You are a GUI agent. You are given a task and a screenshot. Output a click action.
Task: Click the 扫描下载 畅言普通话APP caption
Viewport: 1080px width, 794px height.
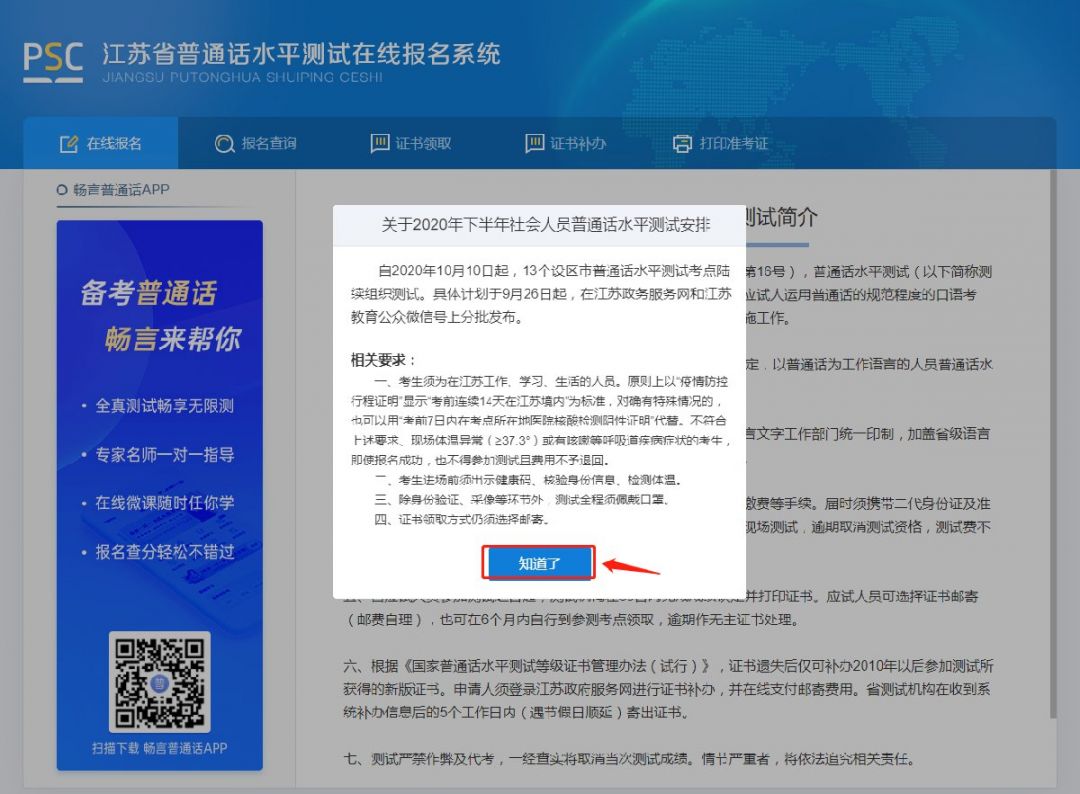coord(160,749)
